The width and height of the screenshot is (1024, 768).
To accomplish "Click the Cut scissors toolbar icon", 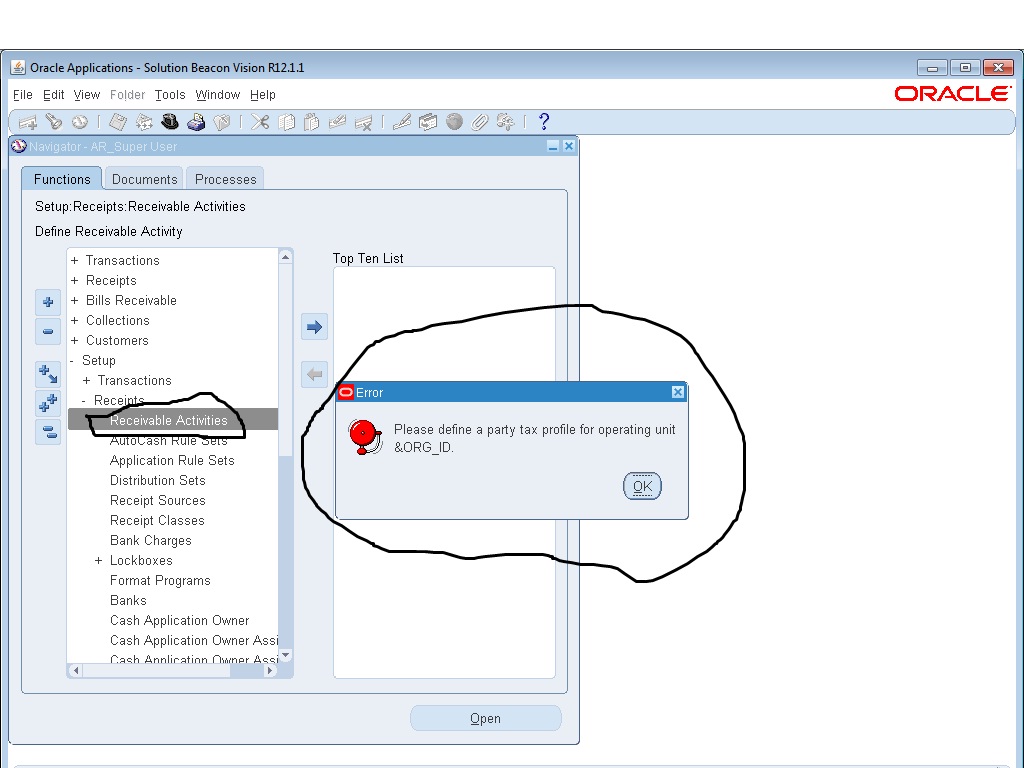I will [x=260, y=122].
